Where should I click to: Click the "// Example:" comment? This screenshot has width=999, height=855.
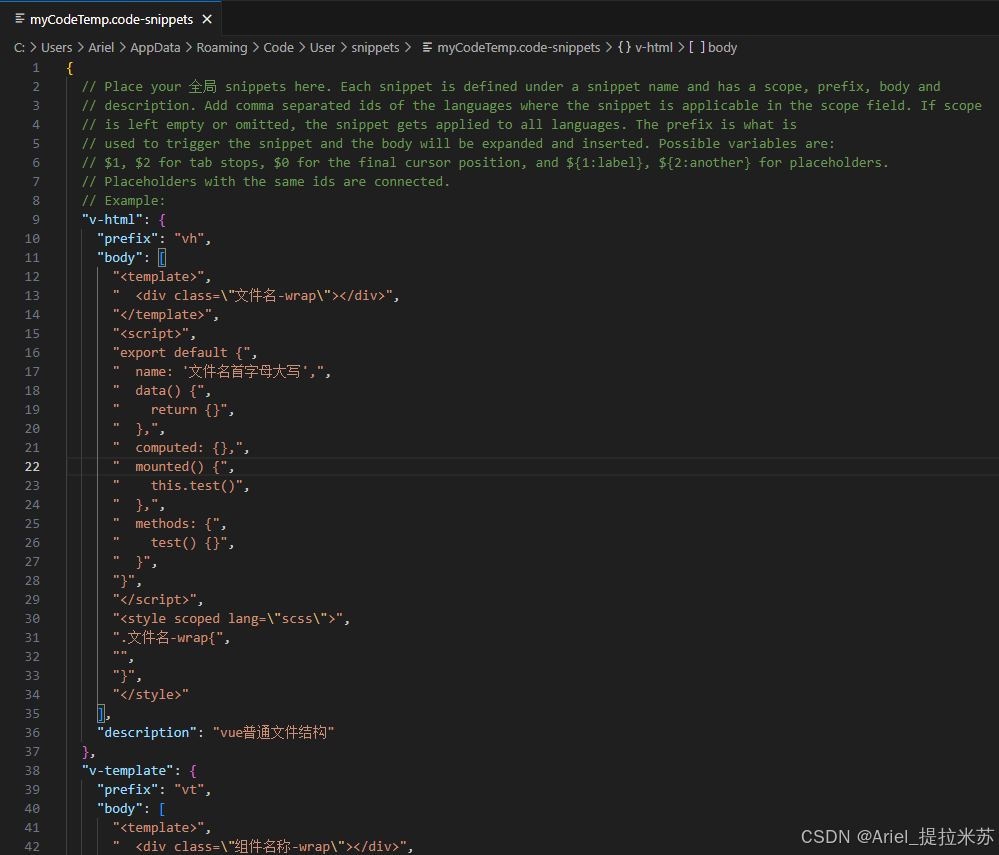123,201
